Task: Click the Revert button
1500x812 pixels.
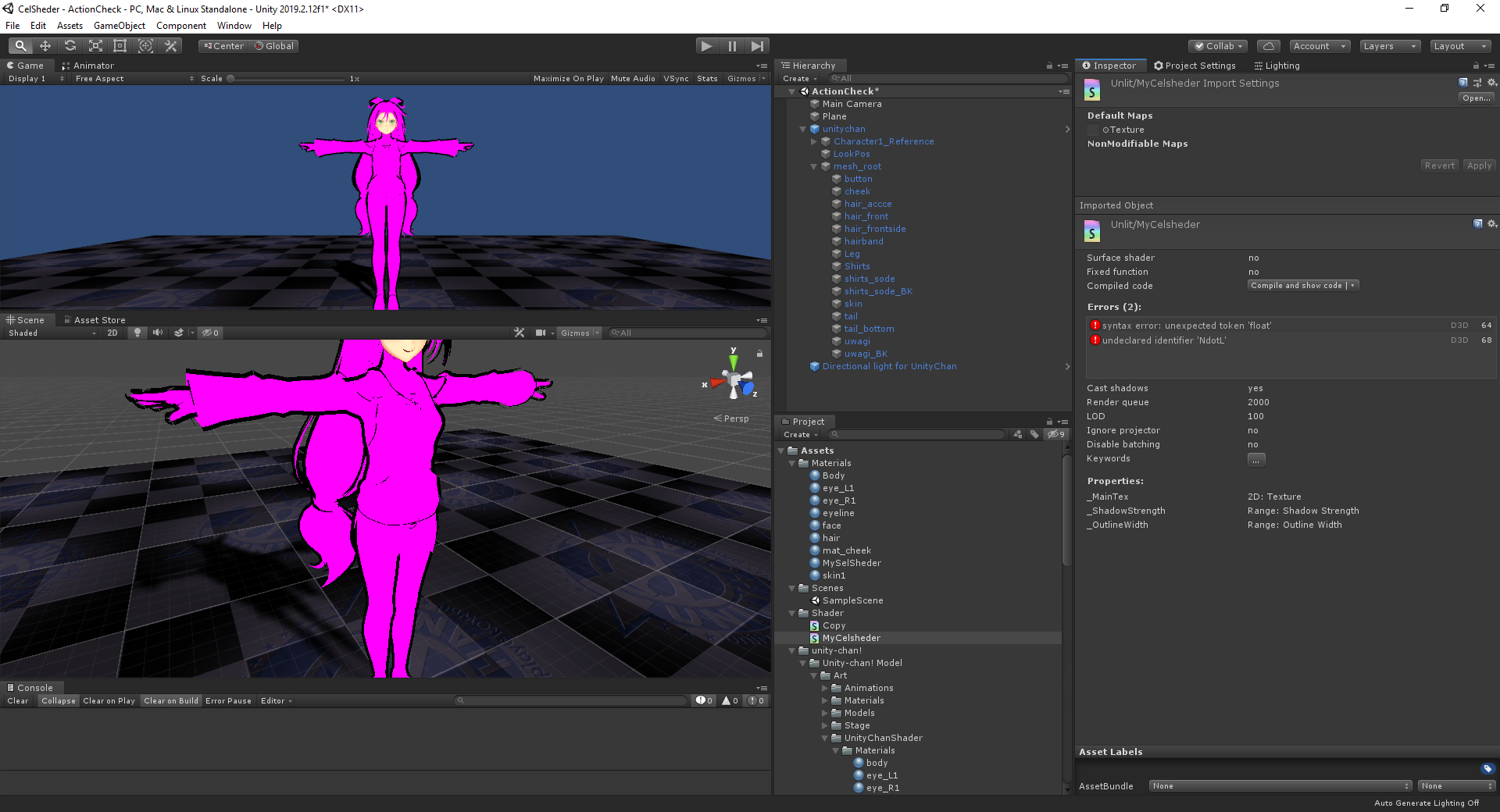Action: click(x=1440, y=166)
